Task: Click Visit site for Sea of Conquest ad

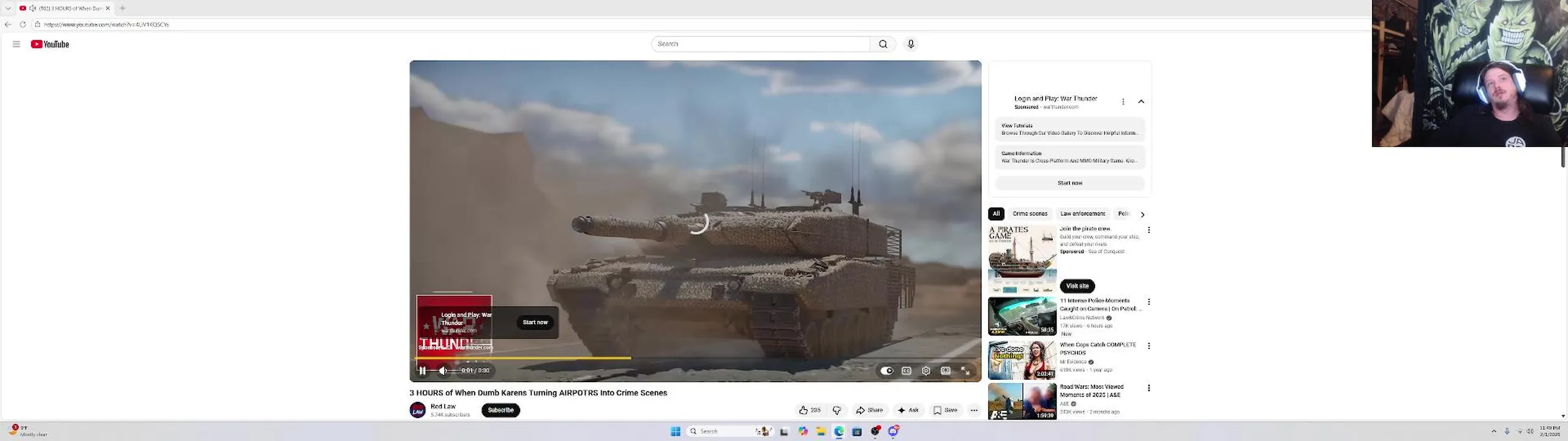Action: click(x=1077, y=286)
